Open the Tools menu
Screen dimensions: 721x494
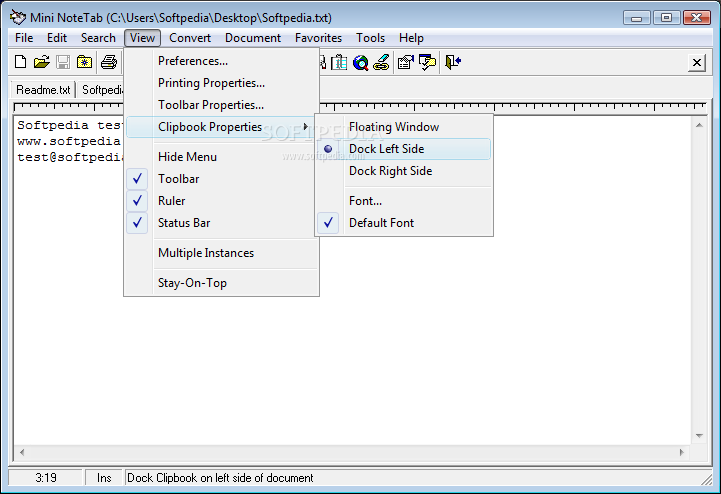point(370,38)
